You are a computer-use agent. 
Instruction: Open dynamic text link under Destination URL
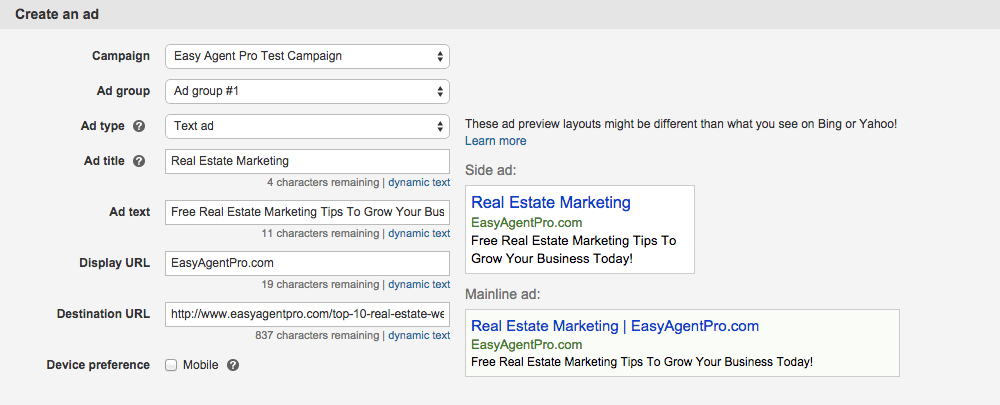click(419, 335)
